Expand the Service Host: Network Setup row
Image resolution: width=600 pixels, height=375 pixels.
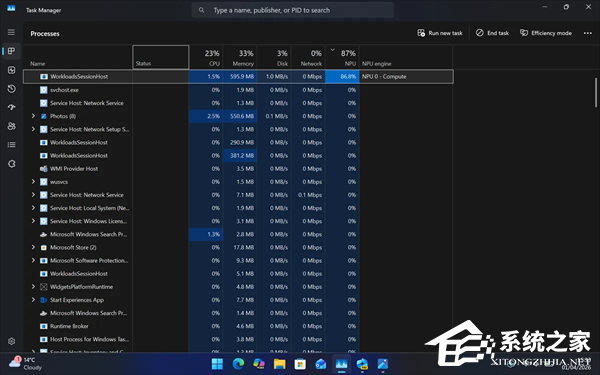click(x=33, y=129)
